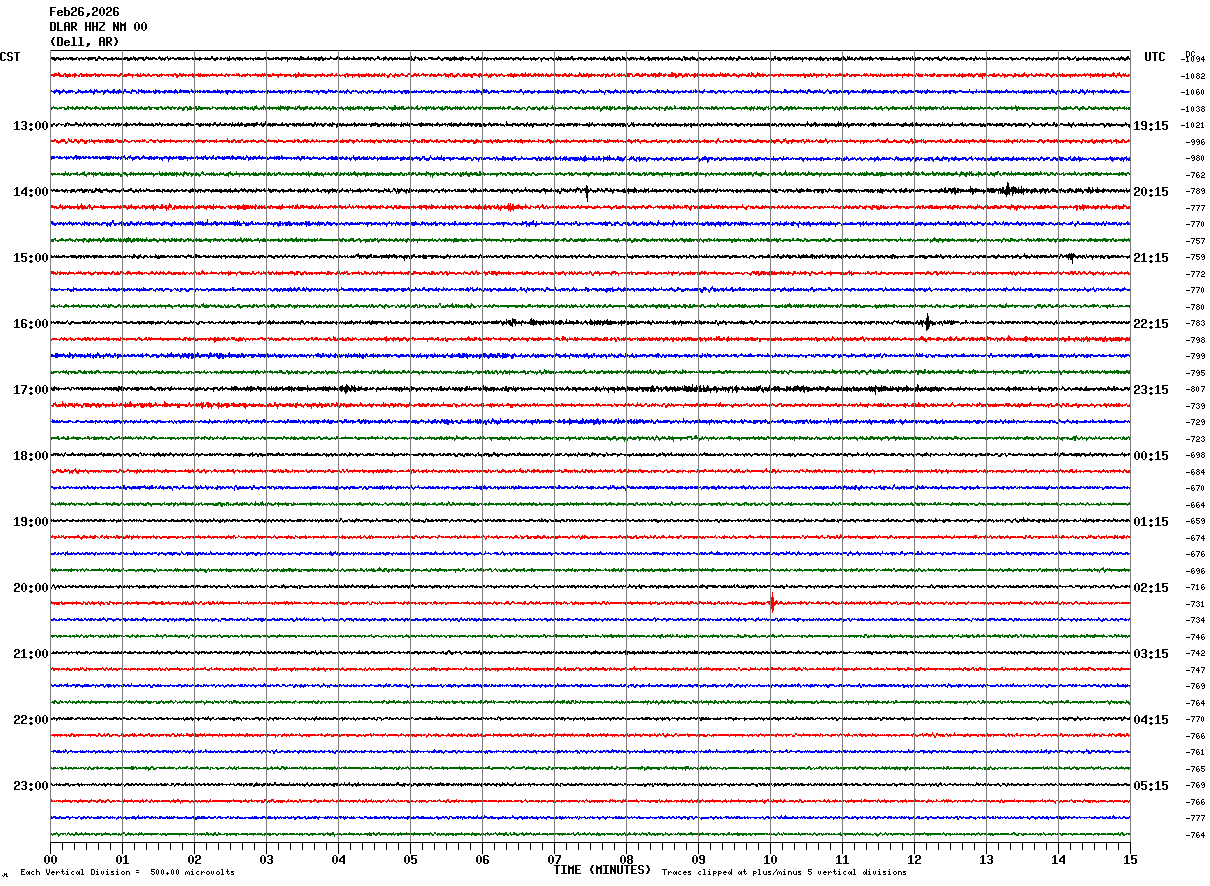This screenshot has height=886, width=1210.
Task: Click the DC offset value -807
Action: click(1195, 389)
